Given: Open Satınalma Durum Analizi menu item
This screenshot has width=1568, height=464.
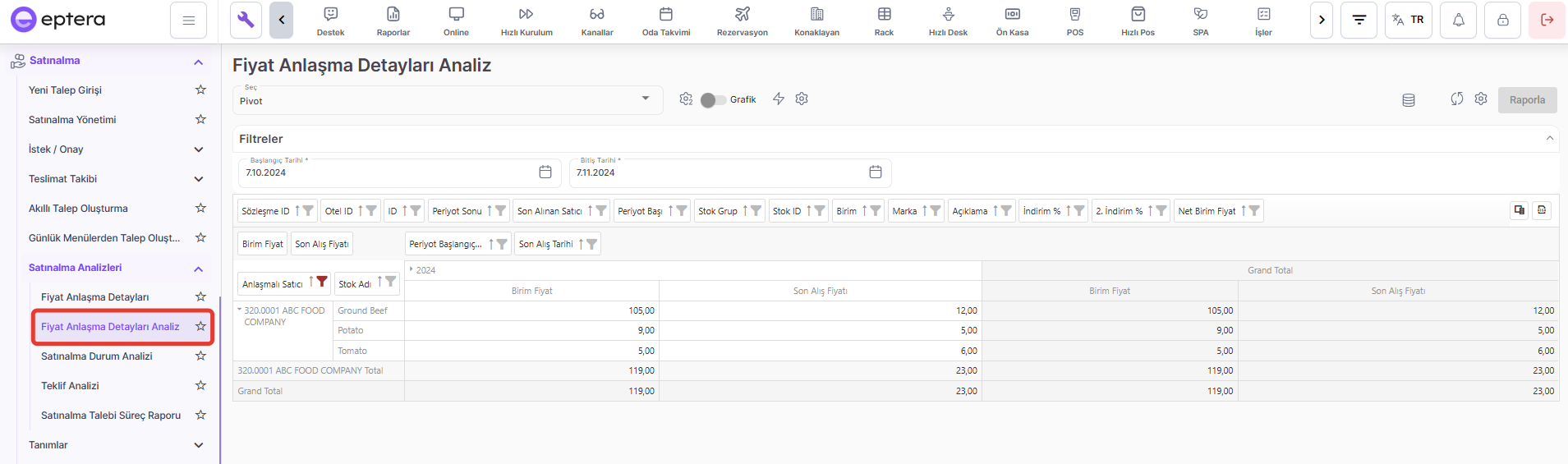Looking at the screenshot, I should point(96,356).
